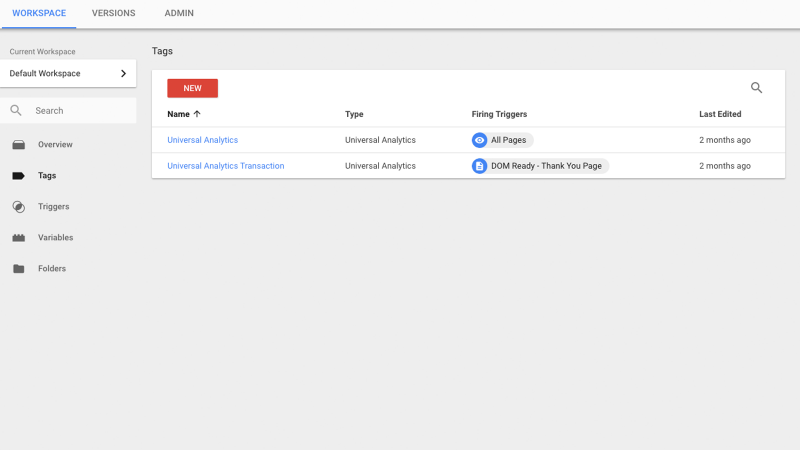The width and height of the screenshot is (800, 450).
Task: Switch to the Admin tab
Action: tap(179, 13)
